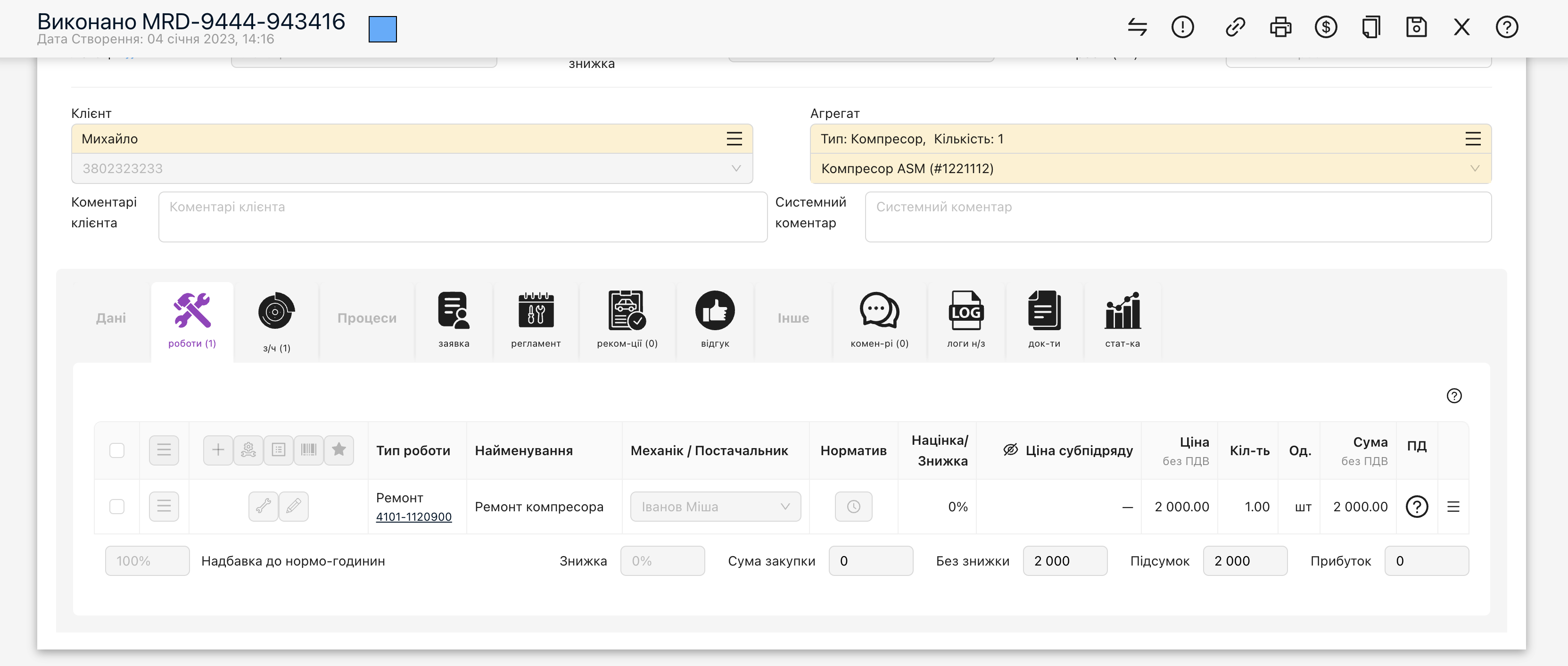Open док-ти tab
This screenshot has height=666, width=1568.
(x=1044, y=321)
